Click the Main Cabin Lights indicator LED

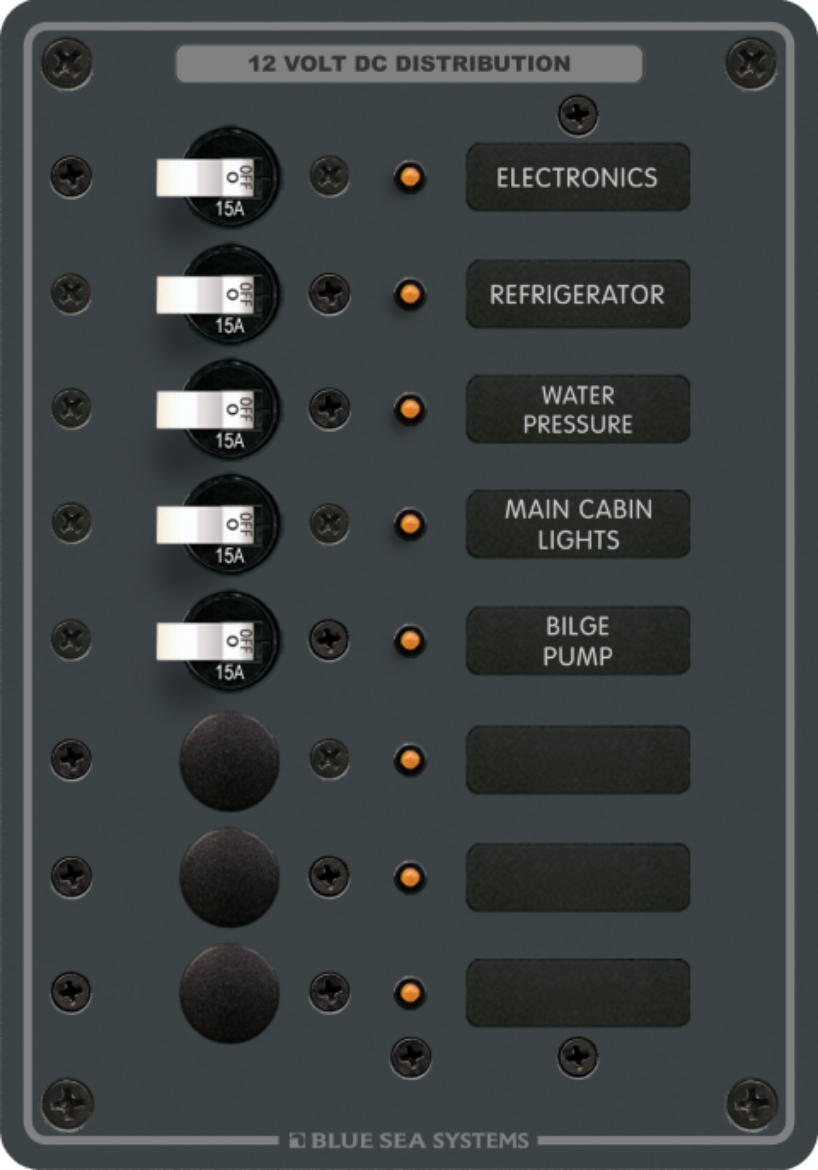(410, 524)
